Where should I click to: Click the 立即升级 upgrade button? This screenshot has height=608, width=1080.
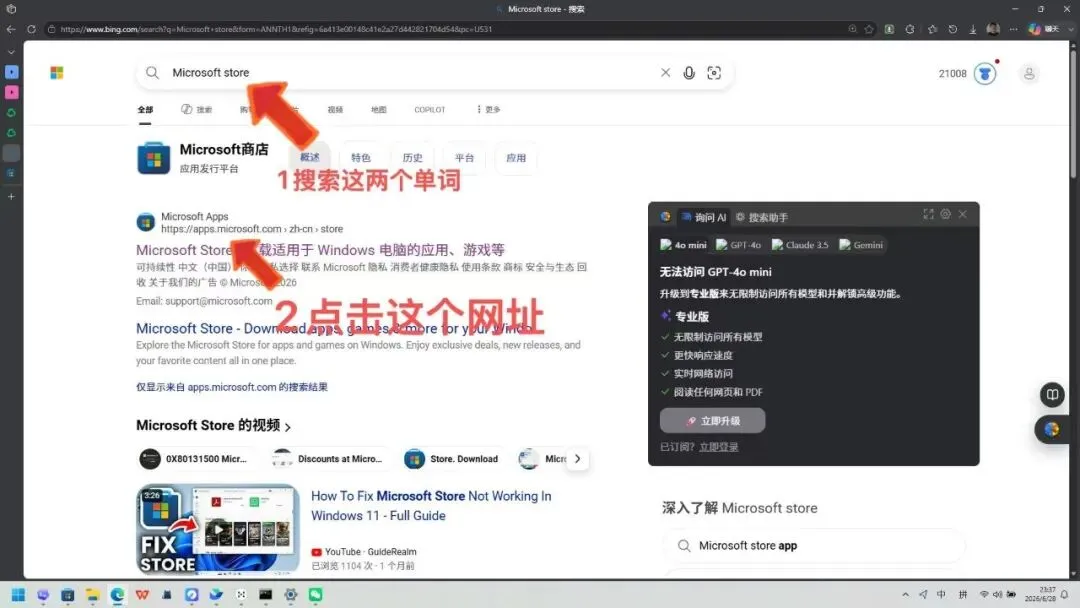(x=712, y=421)
